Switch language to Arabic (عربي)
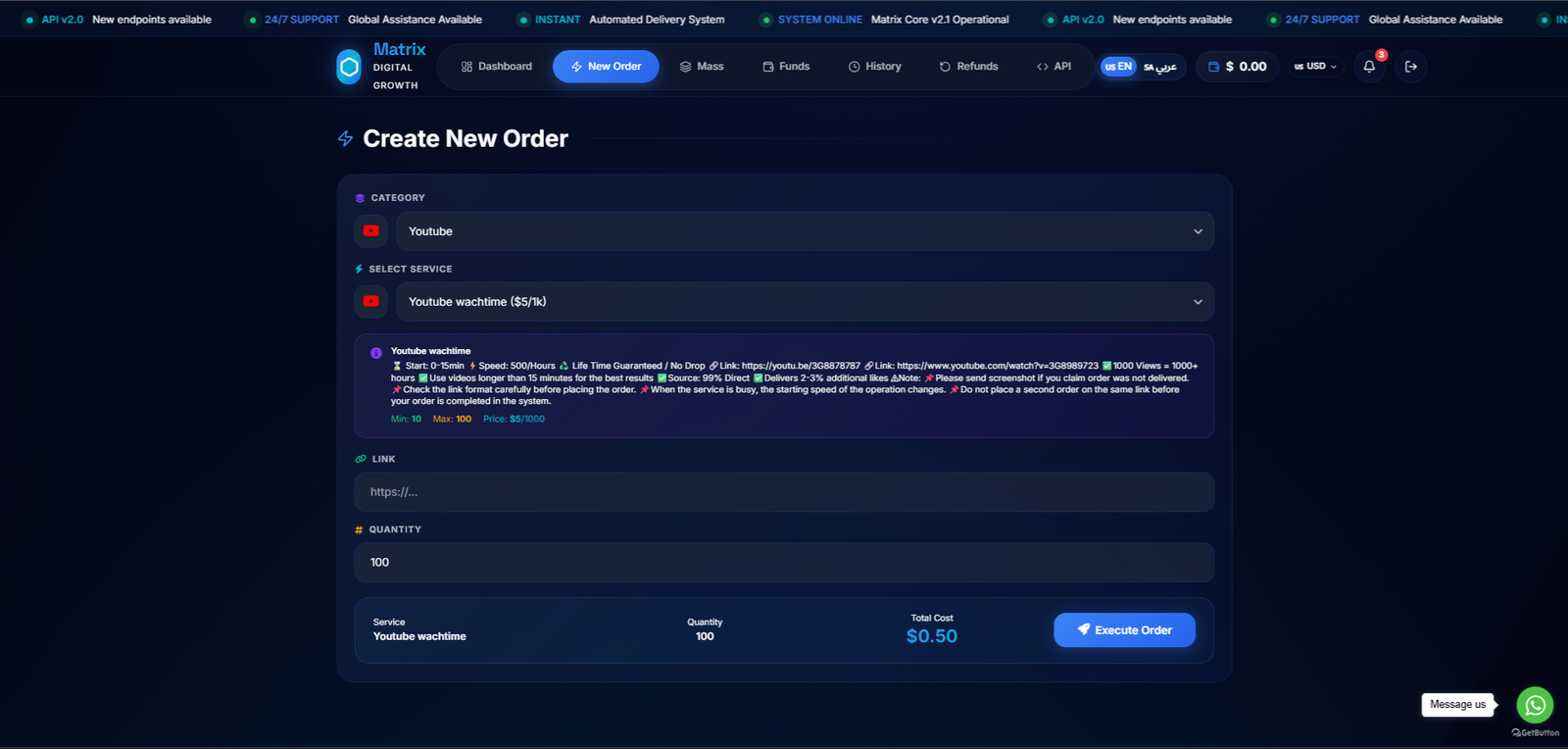Screen dimensions: 1568x749 point(1160,67)
